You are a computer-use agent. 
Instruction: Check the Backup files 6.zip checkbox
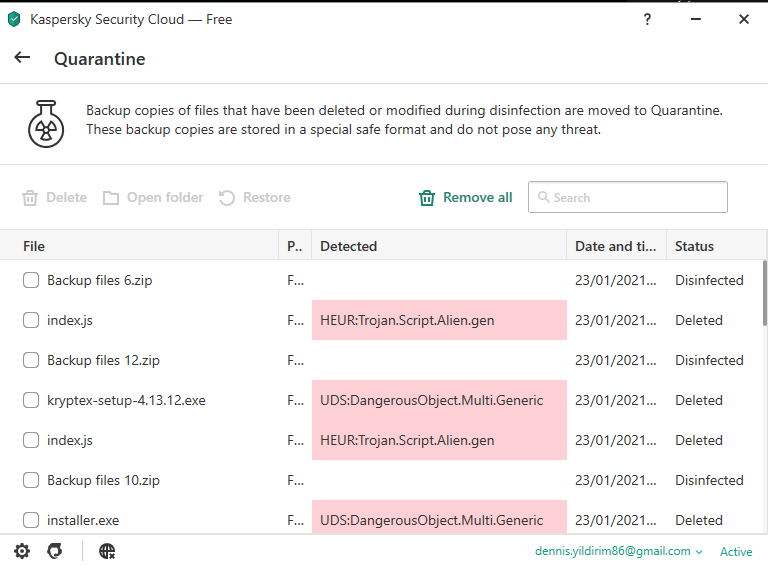click(x=31, y=281)
